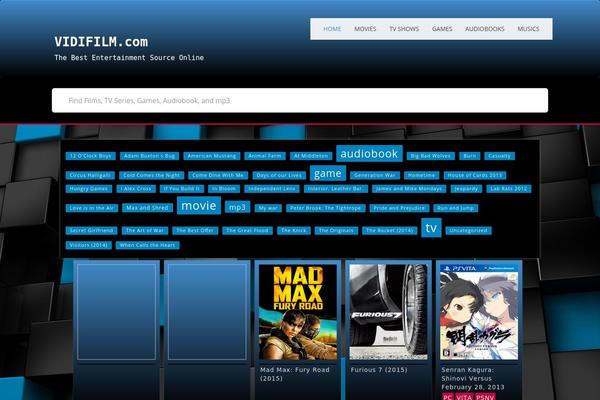Image resolution: width=600 pixels, height=400 pixels.
Task: Open the I Alex Cross tag
Action: pos(136,189)
